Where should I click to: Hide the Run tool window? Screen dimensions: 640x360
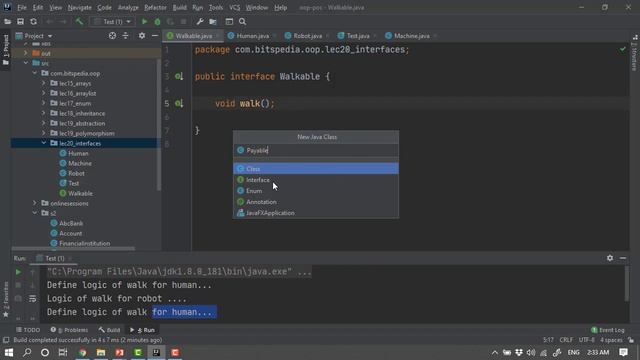pos(623,258)
